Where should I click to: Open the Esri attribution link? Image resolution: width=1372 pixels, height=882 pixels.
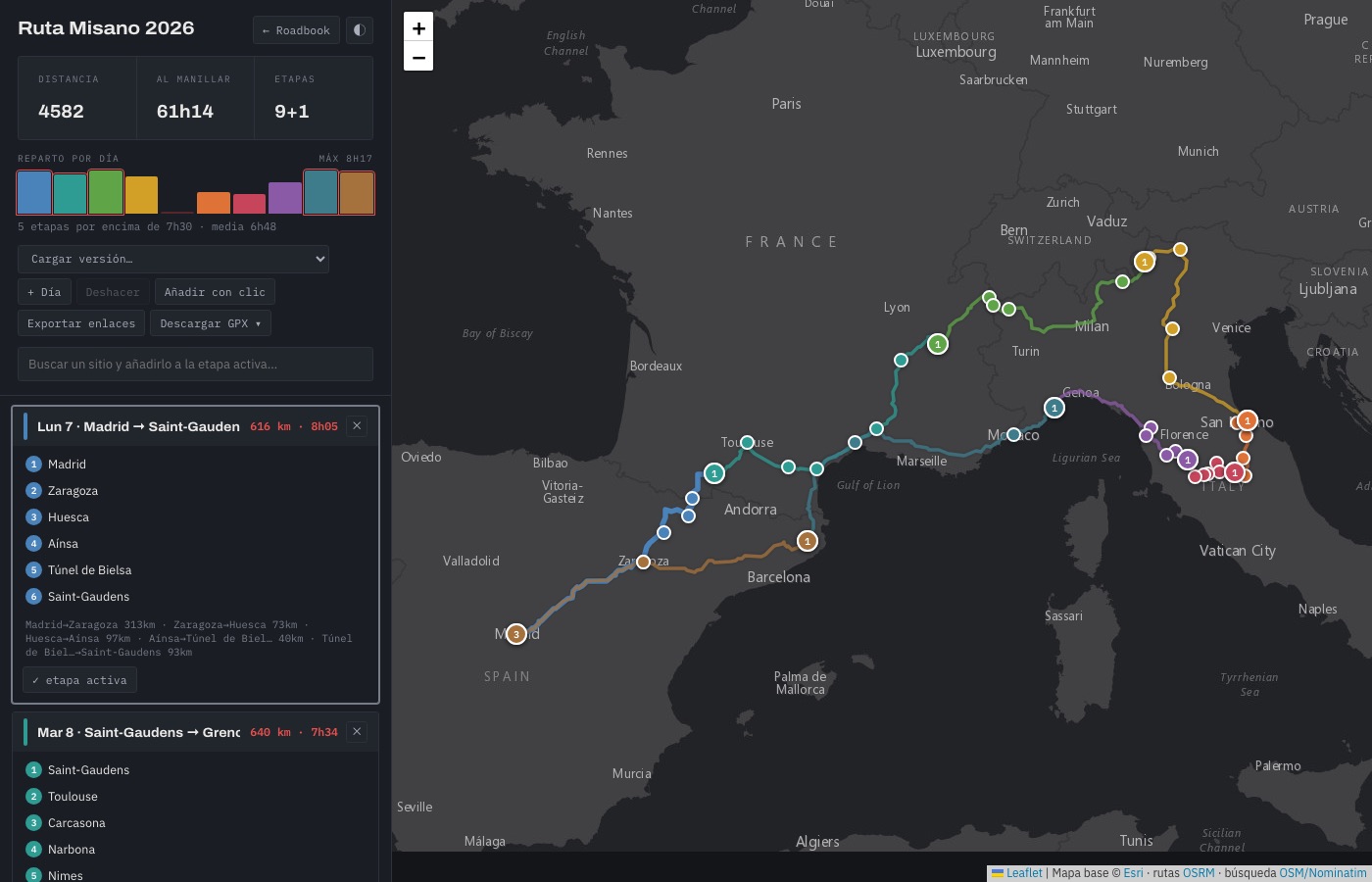(1133, 873)
